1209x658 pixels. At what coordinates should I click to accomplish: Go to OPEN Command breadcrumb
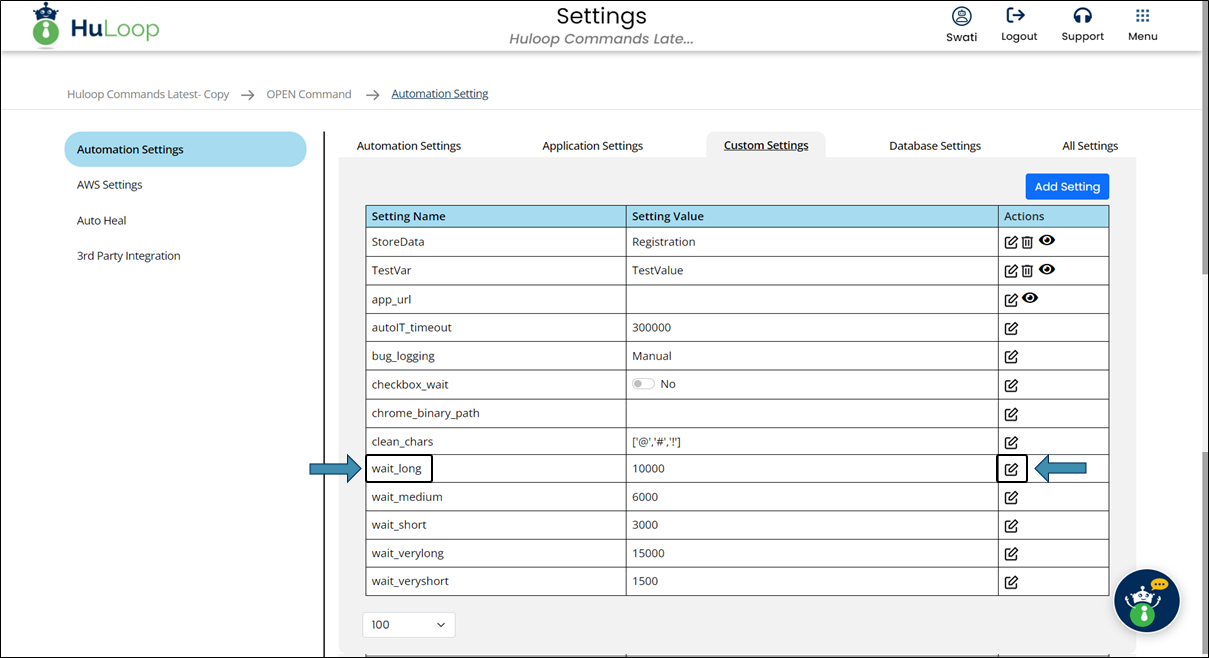(309, 94)
